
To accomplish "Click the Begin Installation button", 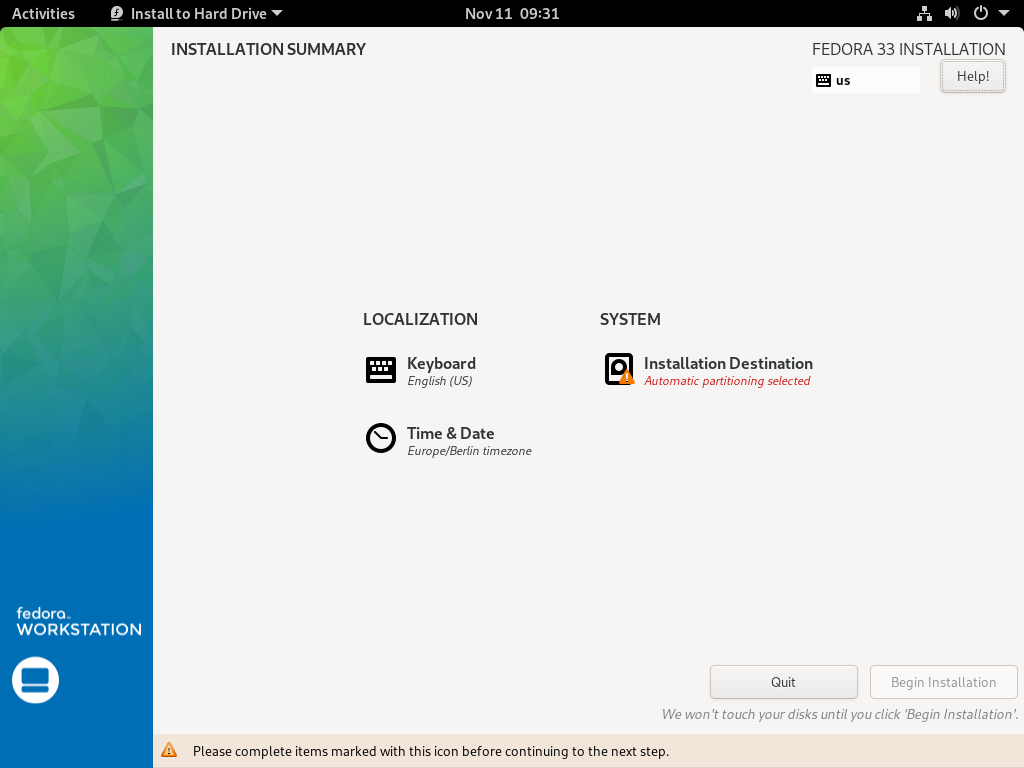I will tap(944, 682).
